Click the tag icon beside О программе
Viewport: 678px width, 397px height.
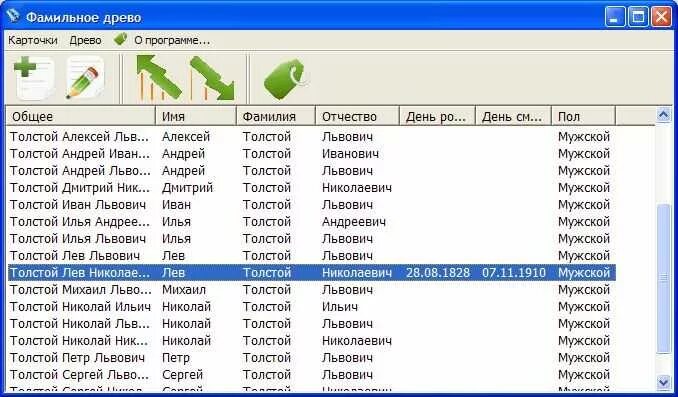click(120, 39)
